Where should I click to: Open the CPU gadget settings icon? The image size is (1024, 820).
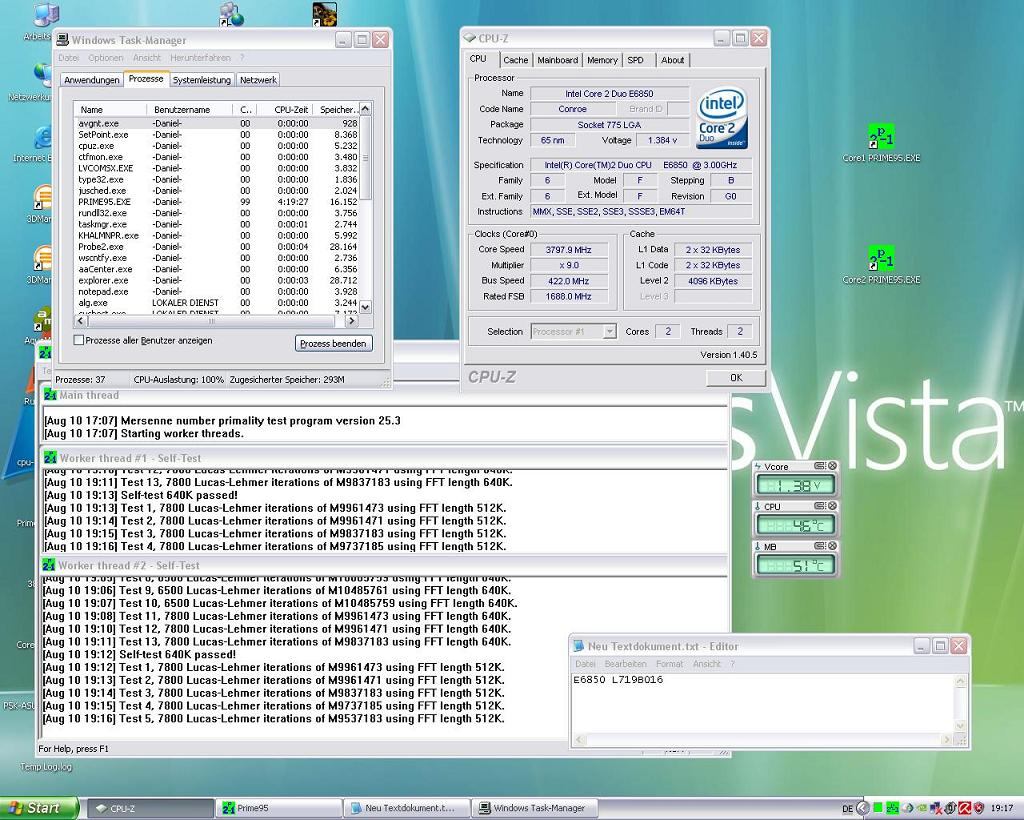pos(820,506)
